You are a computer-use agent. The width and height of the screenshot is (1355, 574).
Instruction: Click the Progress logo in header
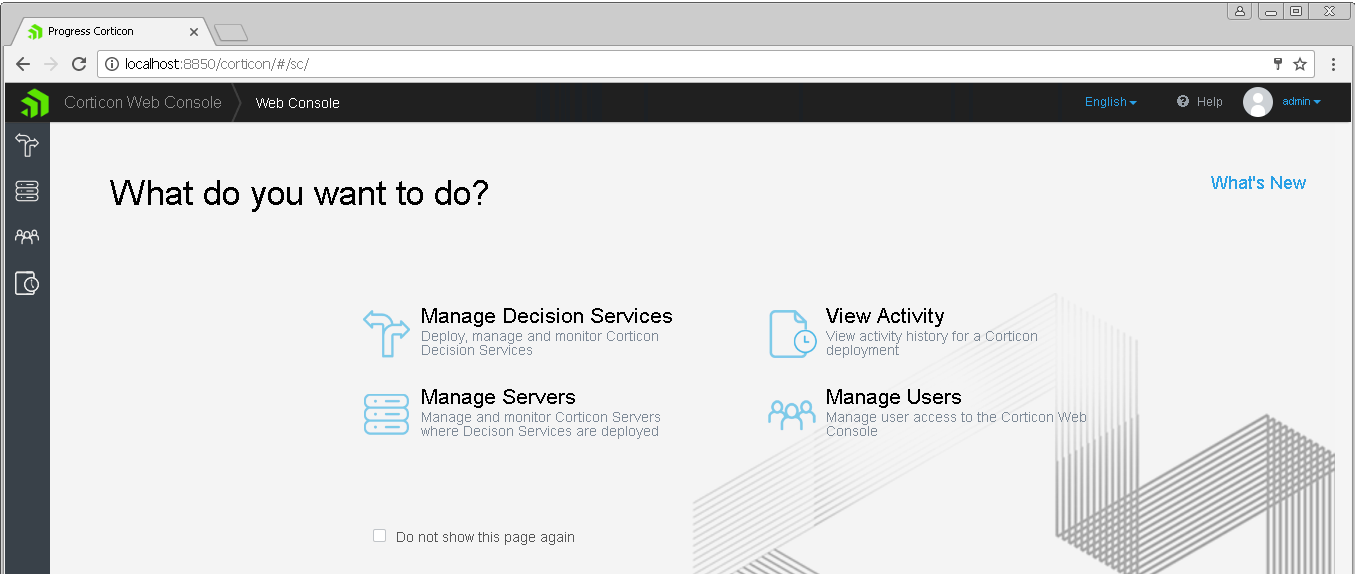35,102
